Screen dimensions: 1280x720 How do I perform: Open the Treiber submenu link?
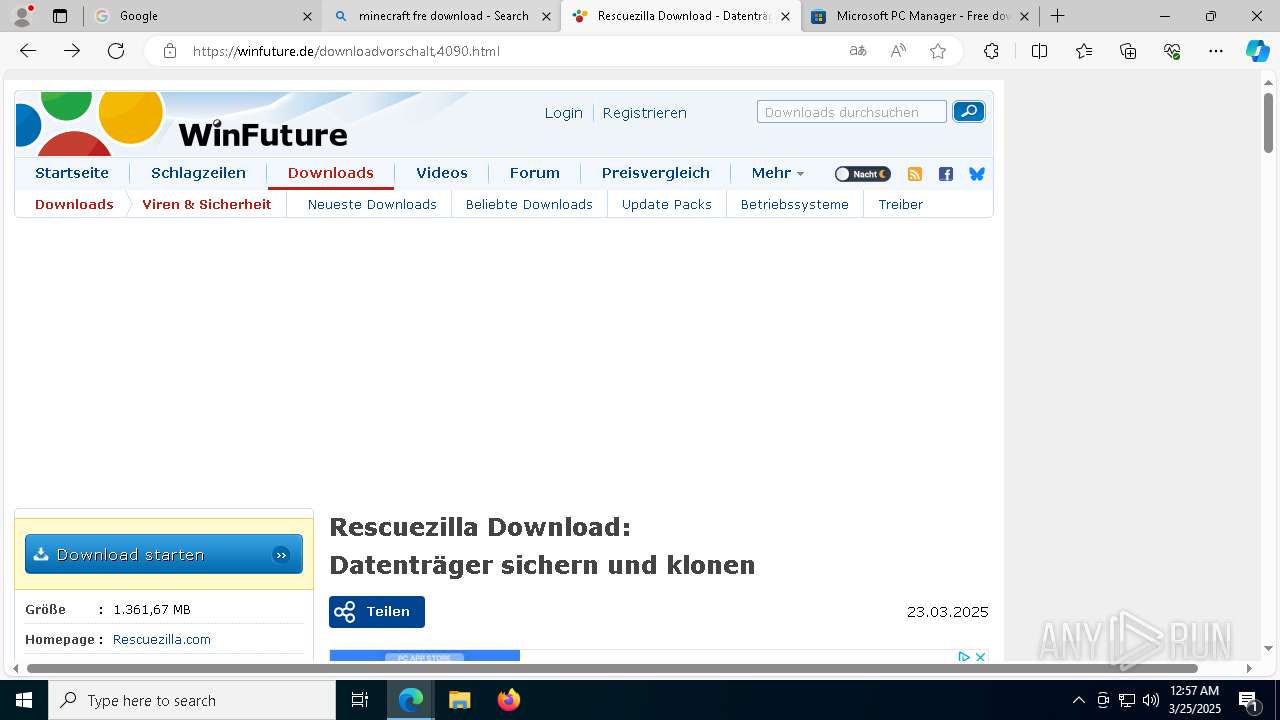point(901,204)
